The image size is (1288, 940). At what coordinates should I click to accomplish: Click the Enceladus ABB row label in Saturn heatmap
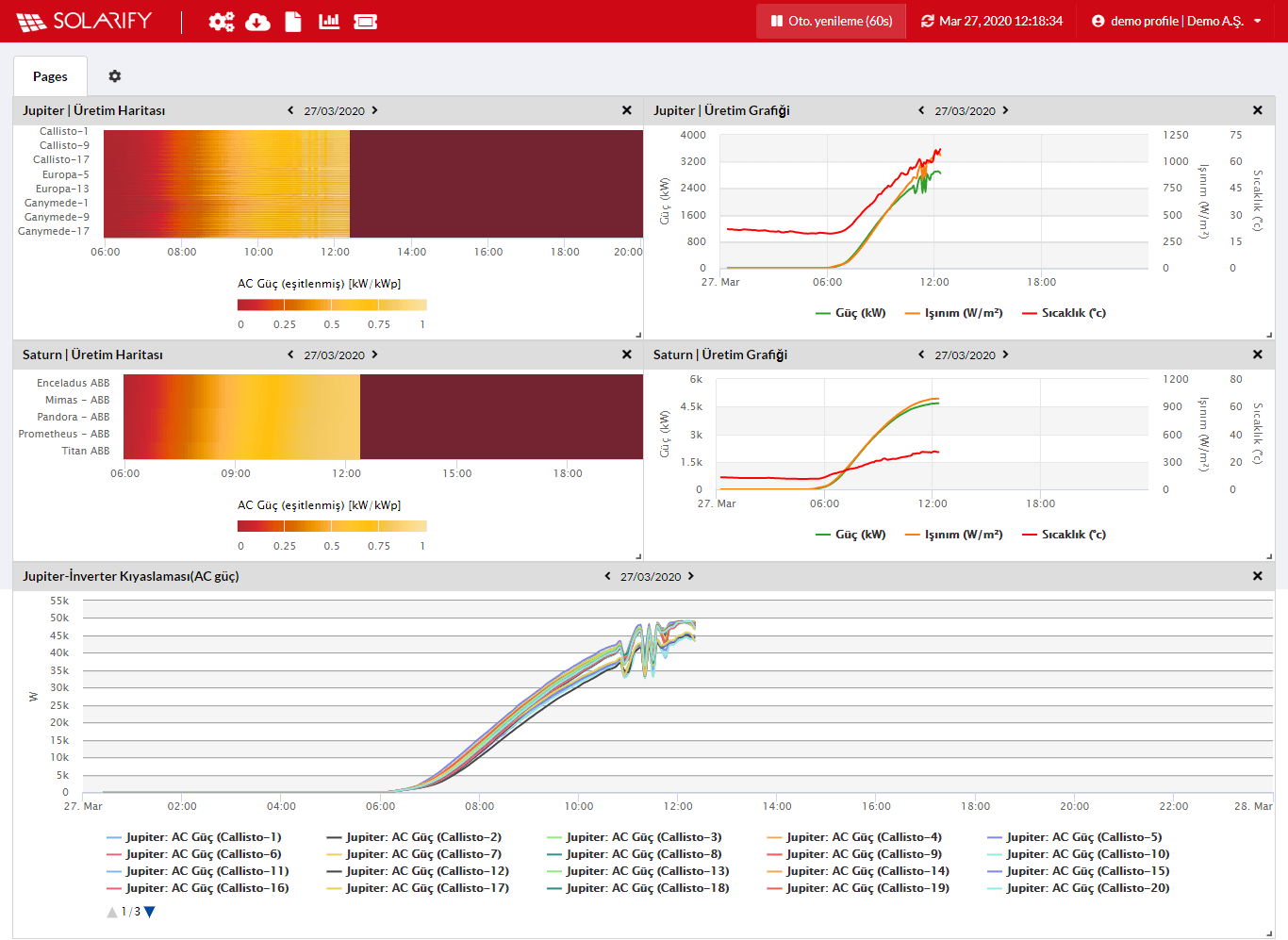[74, 383]
